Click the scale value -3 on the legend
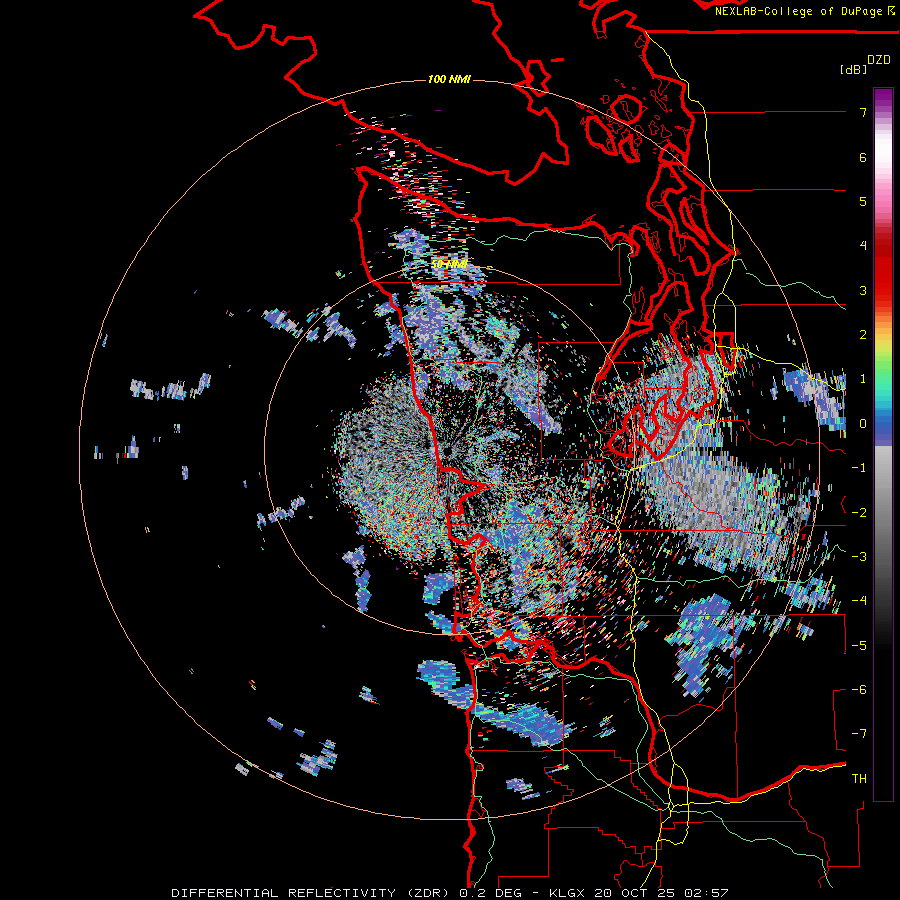This screenshot has height=900, width=900. tap(859, 557)
